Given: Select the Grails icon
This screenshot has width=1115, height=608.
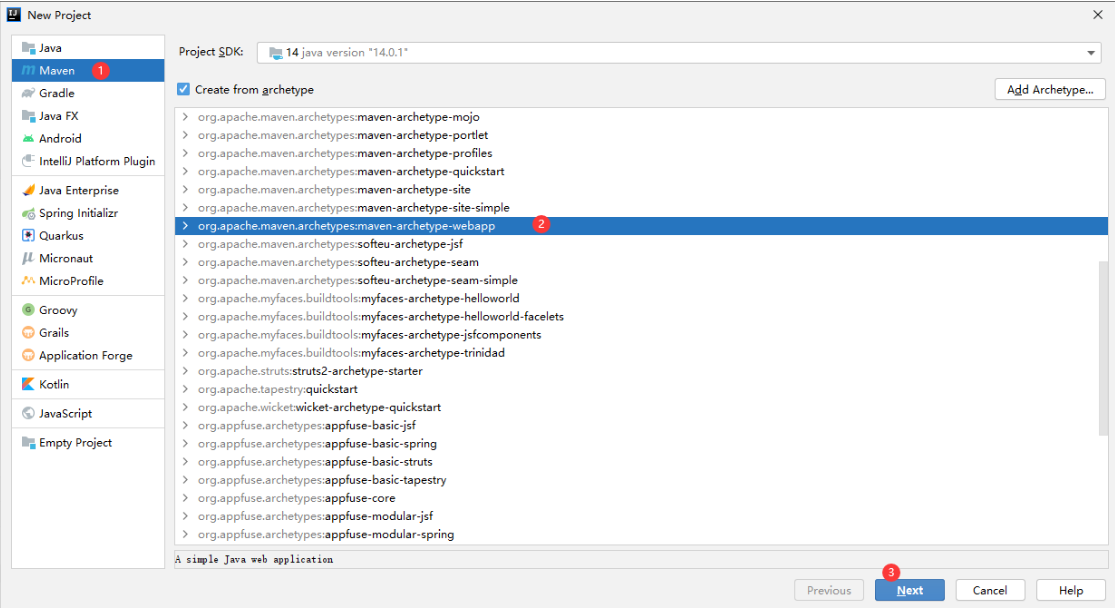Looking at the screenshot, I should pyautogui.click(x=28, y=333).
